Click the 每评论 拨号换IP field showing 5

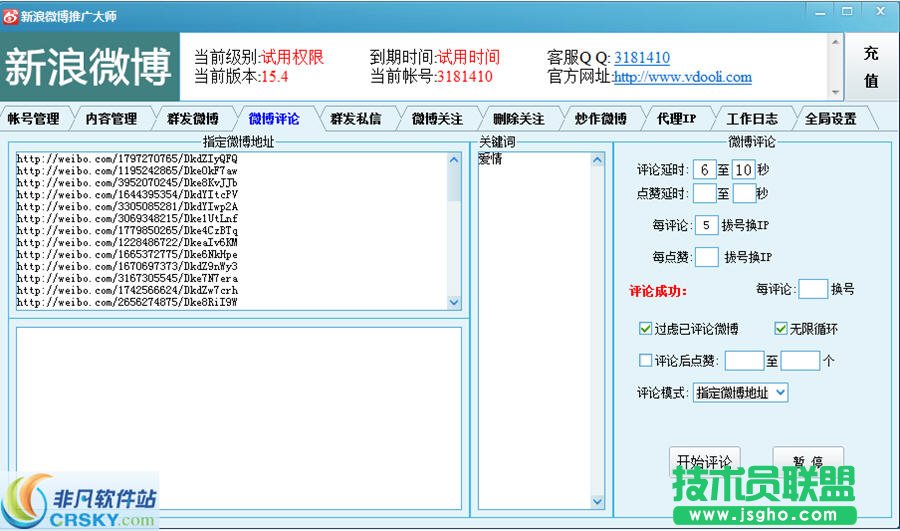707,225
